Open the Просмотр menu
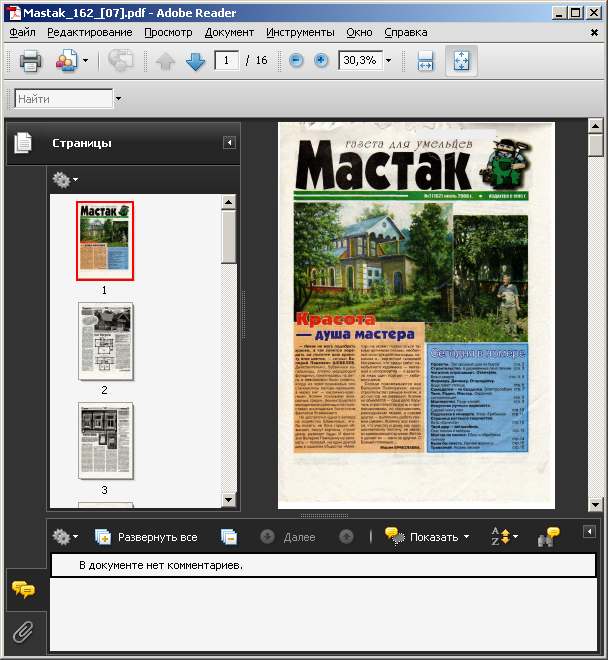 pyautogui.click(x=168, y=32)
